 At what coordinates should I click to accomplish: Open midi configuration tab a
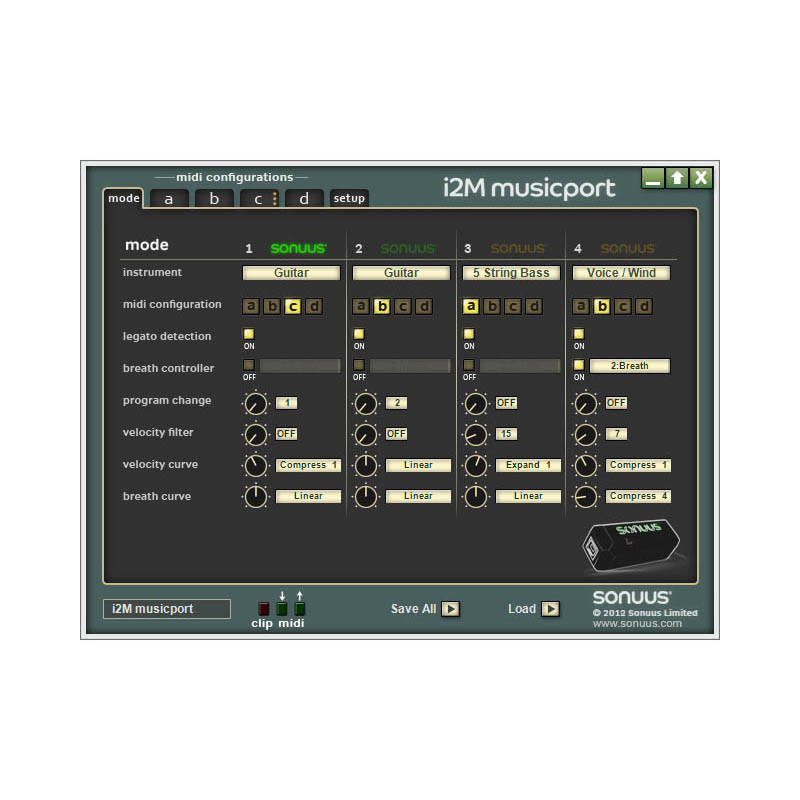(x=169, y=199)
